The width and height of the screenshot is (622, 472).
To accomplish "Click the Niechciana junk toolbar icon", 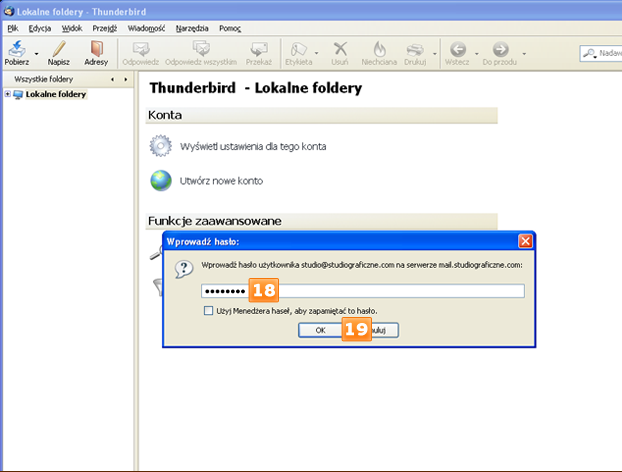I will click(x=379, y=49).
